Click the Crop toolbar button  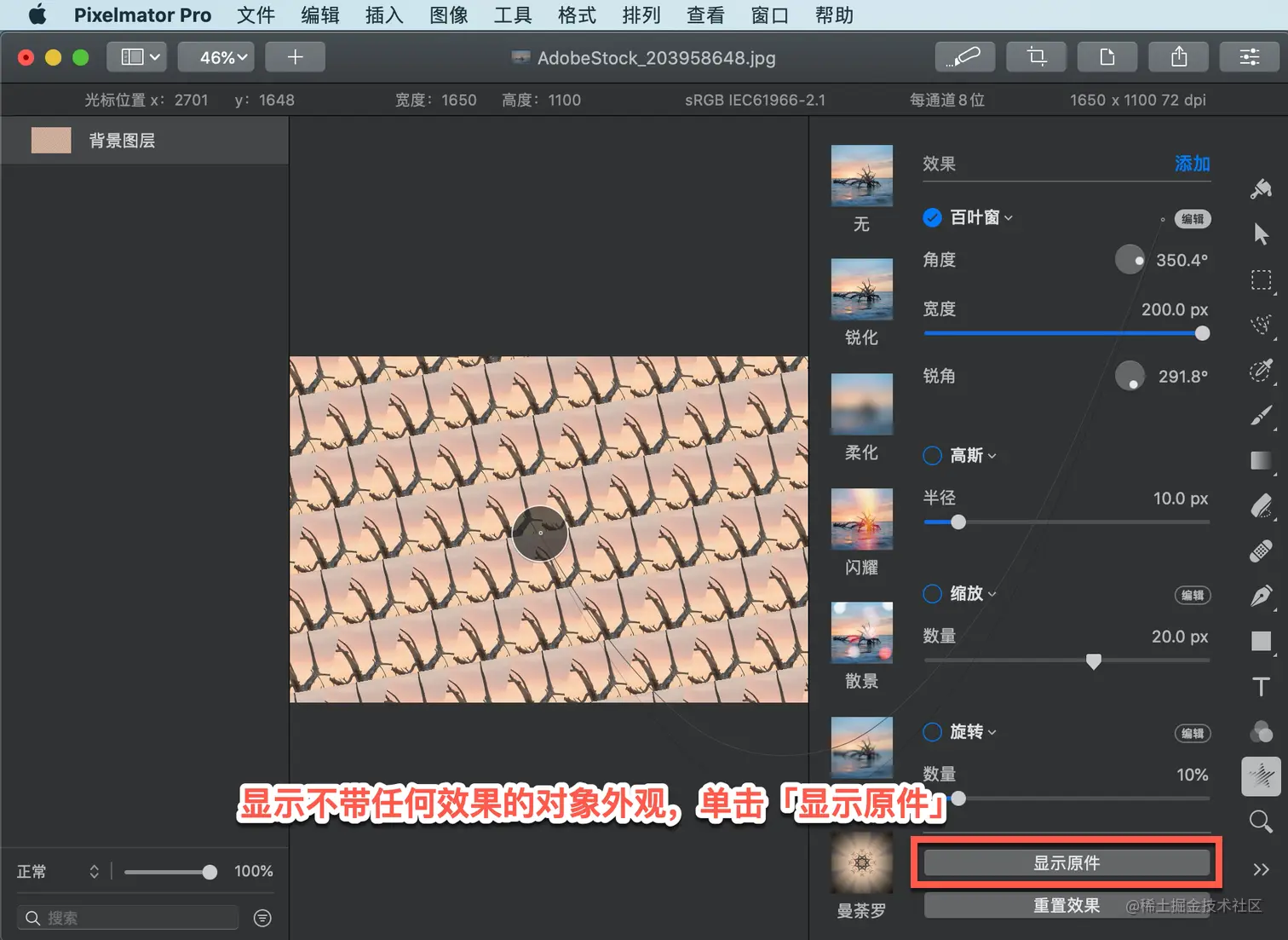(1036, 57)
